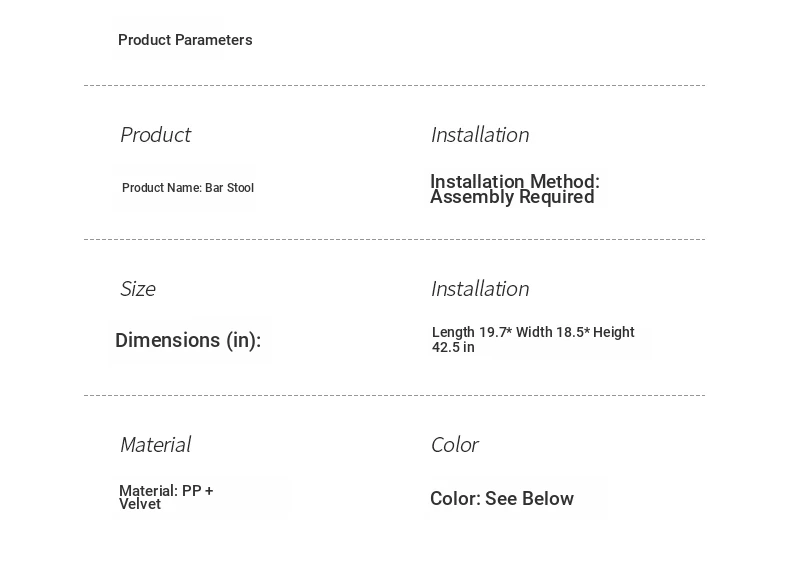790x576 pixels.
Task: Click the words Bar Stool
Action: click(229, 188)
